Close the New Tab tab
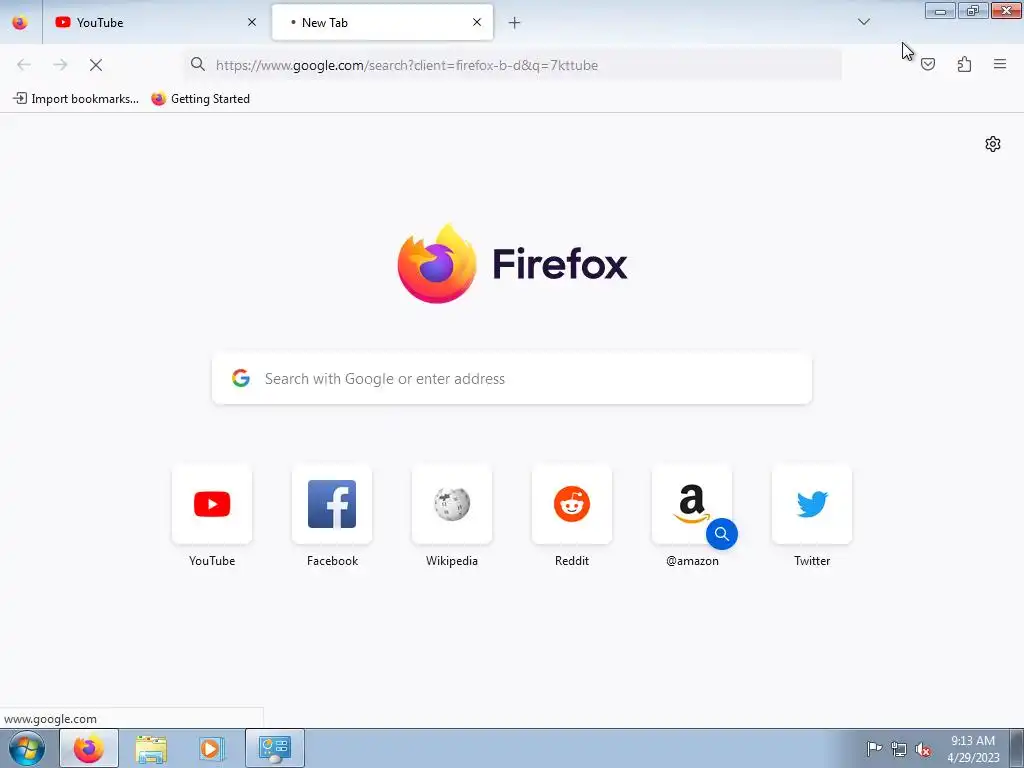Viewport: 1024px width, 768px height. tap(477, 22)
